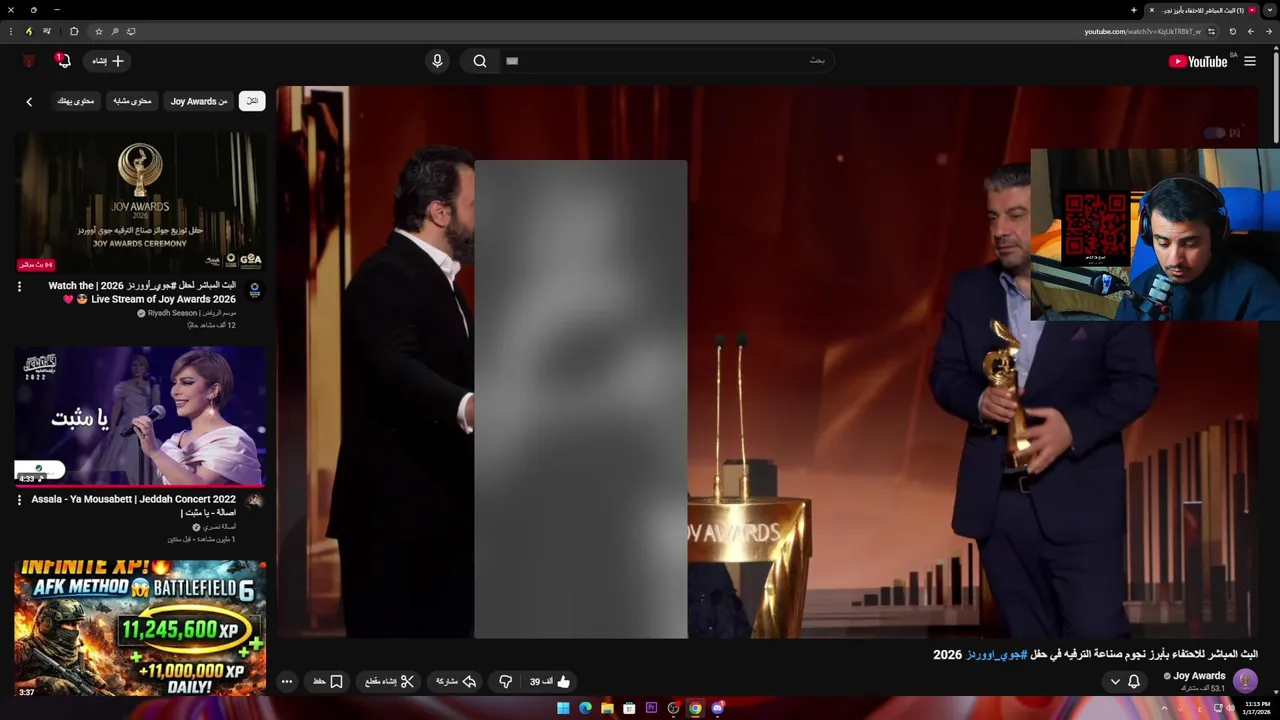Image resolution: width=1280 pixels, height=720 pixels.
Task: Open 'Watch the Live Stream of Joy Awards 2026' title
Action: click(x=142, y=292)
